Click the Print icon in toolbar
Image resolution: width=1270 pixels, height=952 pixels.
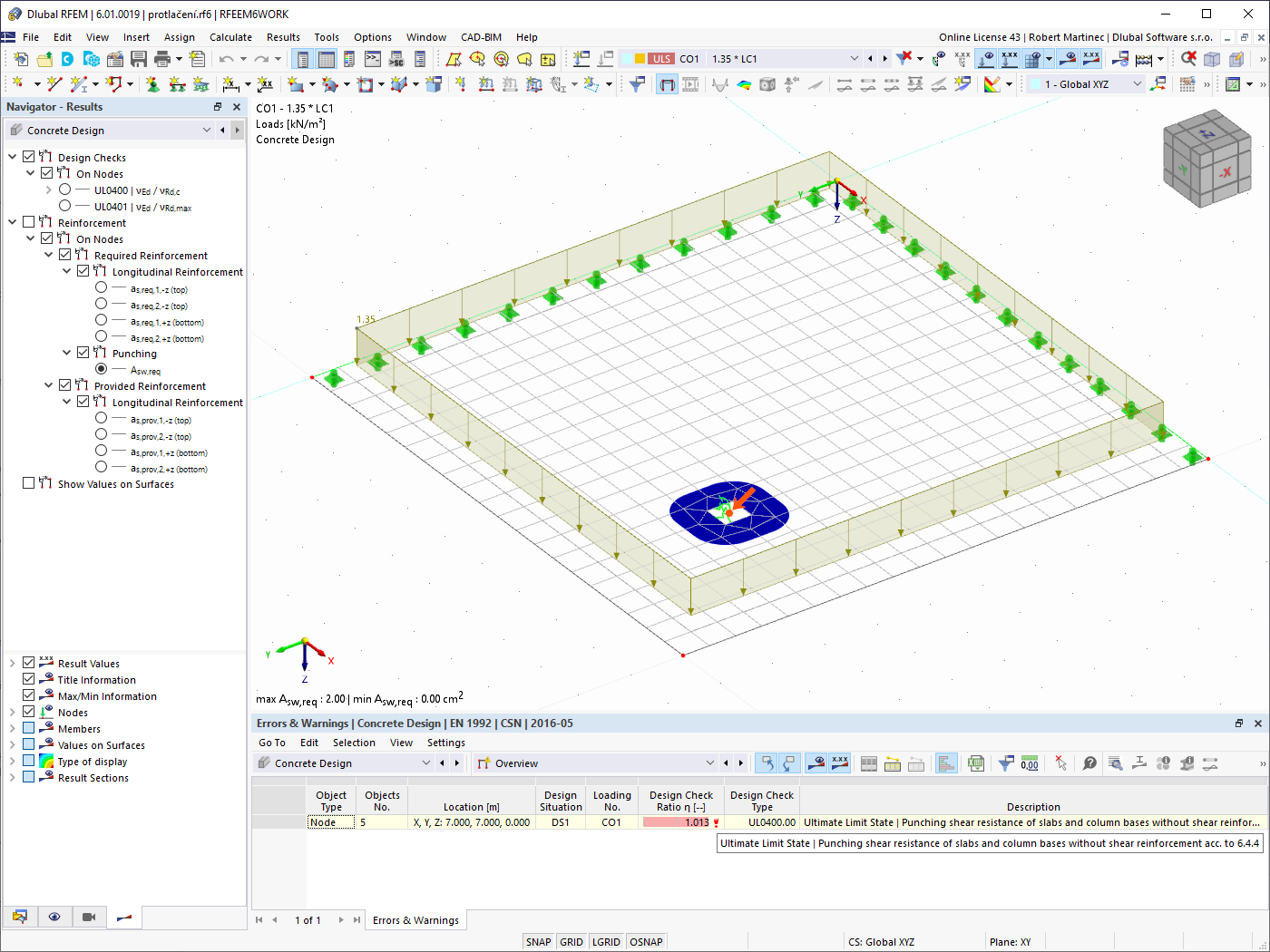162,59
